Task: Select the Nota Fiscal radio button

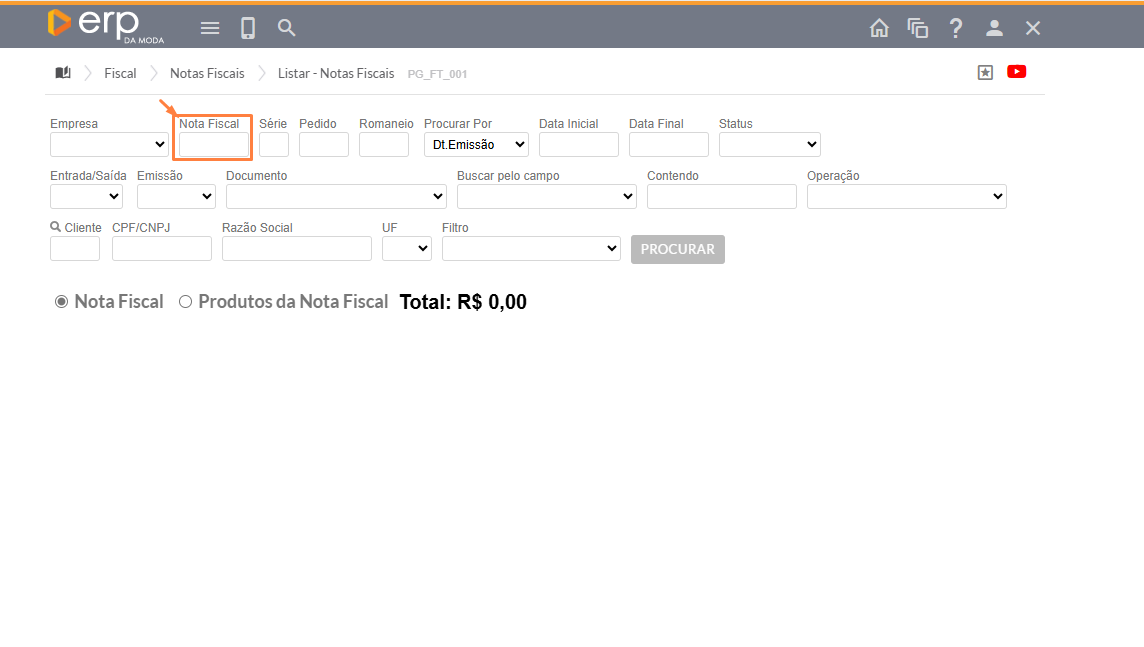Action: pyautogui.click(x=62, y=302)
